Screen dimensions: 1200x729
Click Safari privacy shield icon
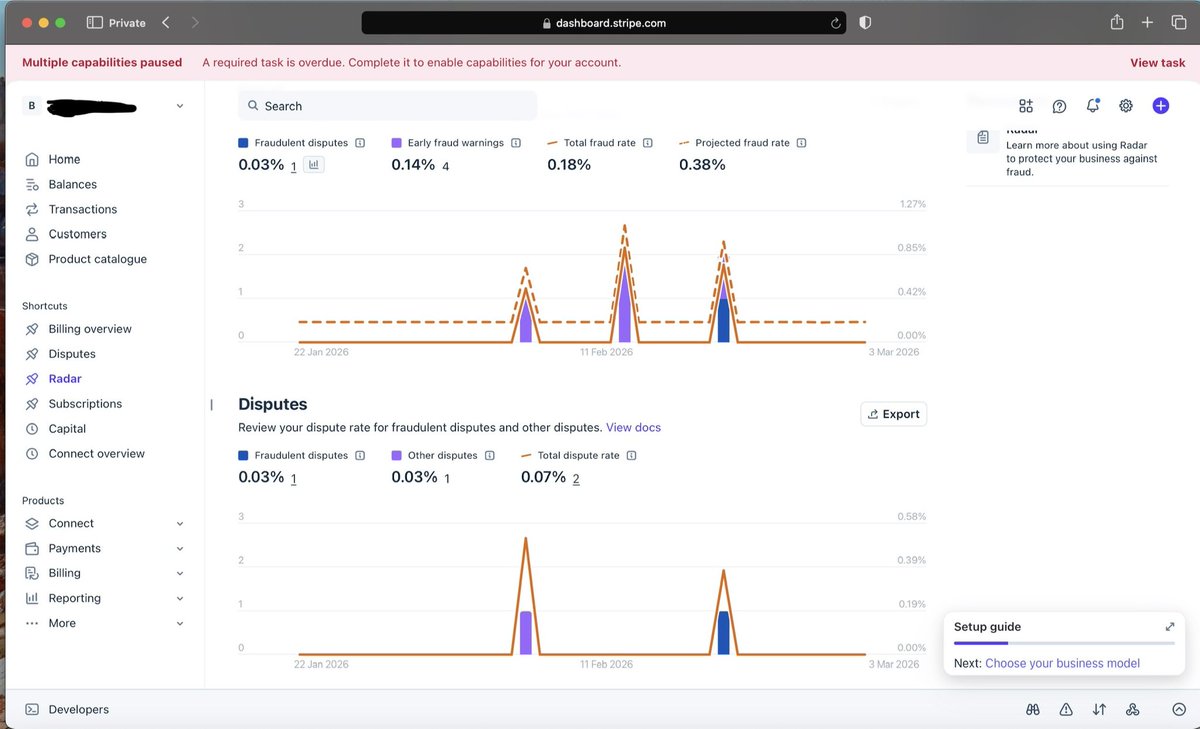[x=865, y=23]
